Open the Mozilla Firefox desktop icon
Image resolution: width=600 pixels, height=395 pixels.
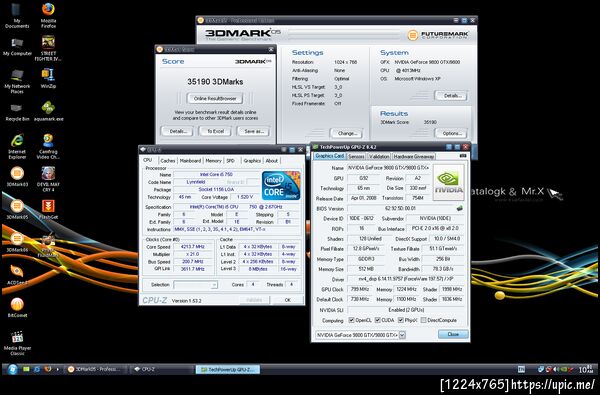click(x=48, y=15)
